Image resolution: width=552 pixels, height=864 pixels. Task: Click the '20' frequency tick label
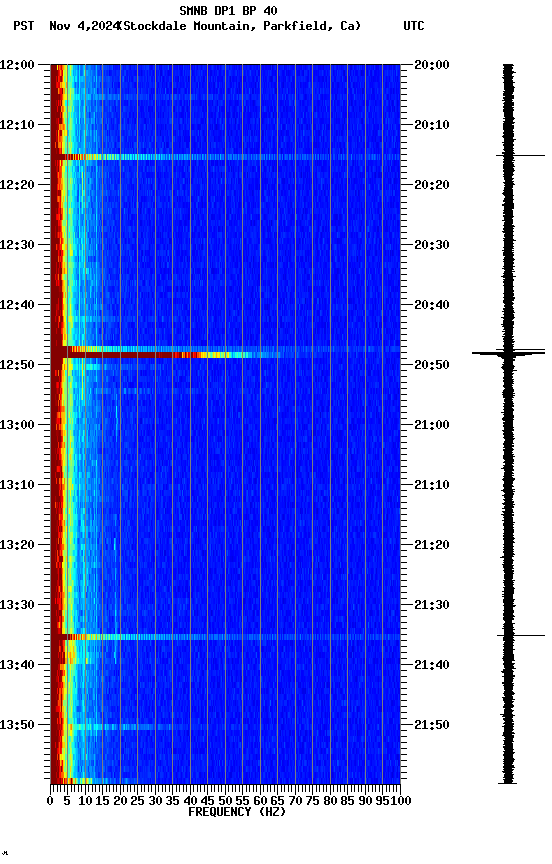pyautogui.click(x=120, y=801)
